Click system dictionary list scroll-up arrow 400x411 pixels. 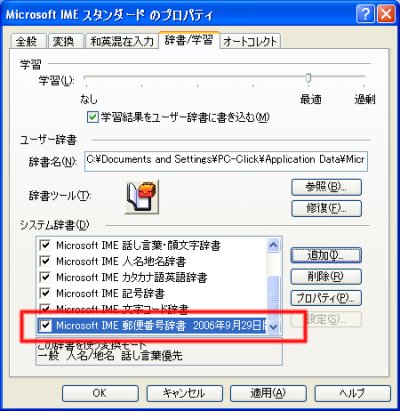(x=273, y=246)
